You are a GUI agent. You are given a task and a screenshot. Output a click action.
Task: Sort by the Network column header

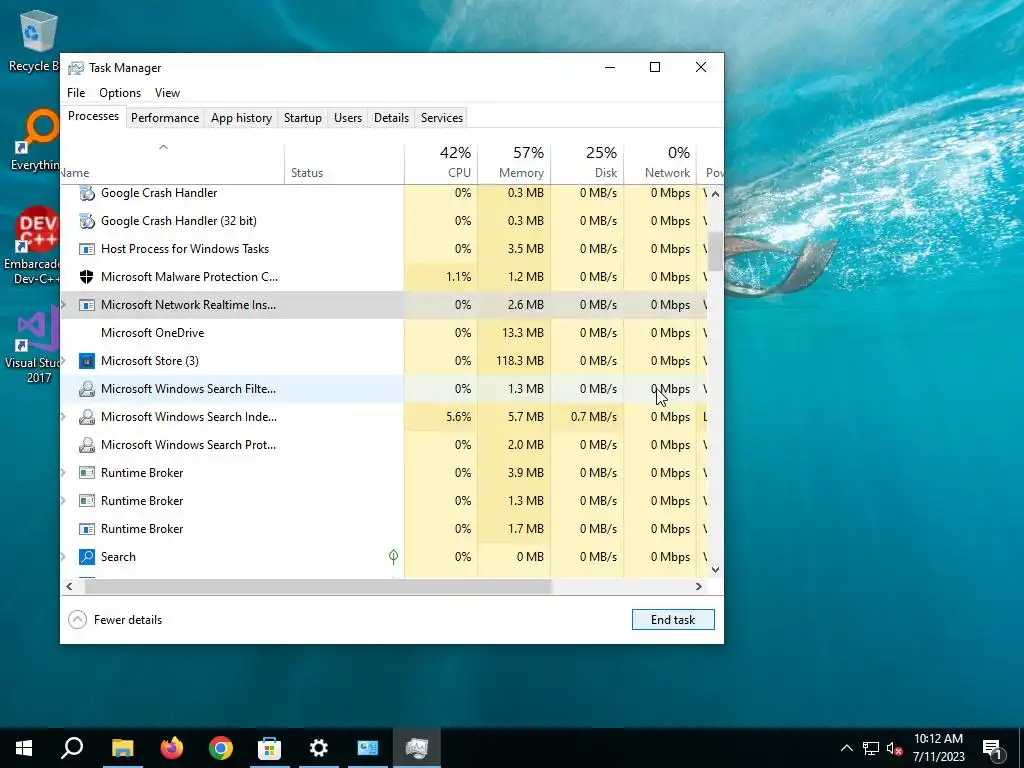660,162
